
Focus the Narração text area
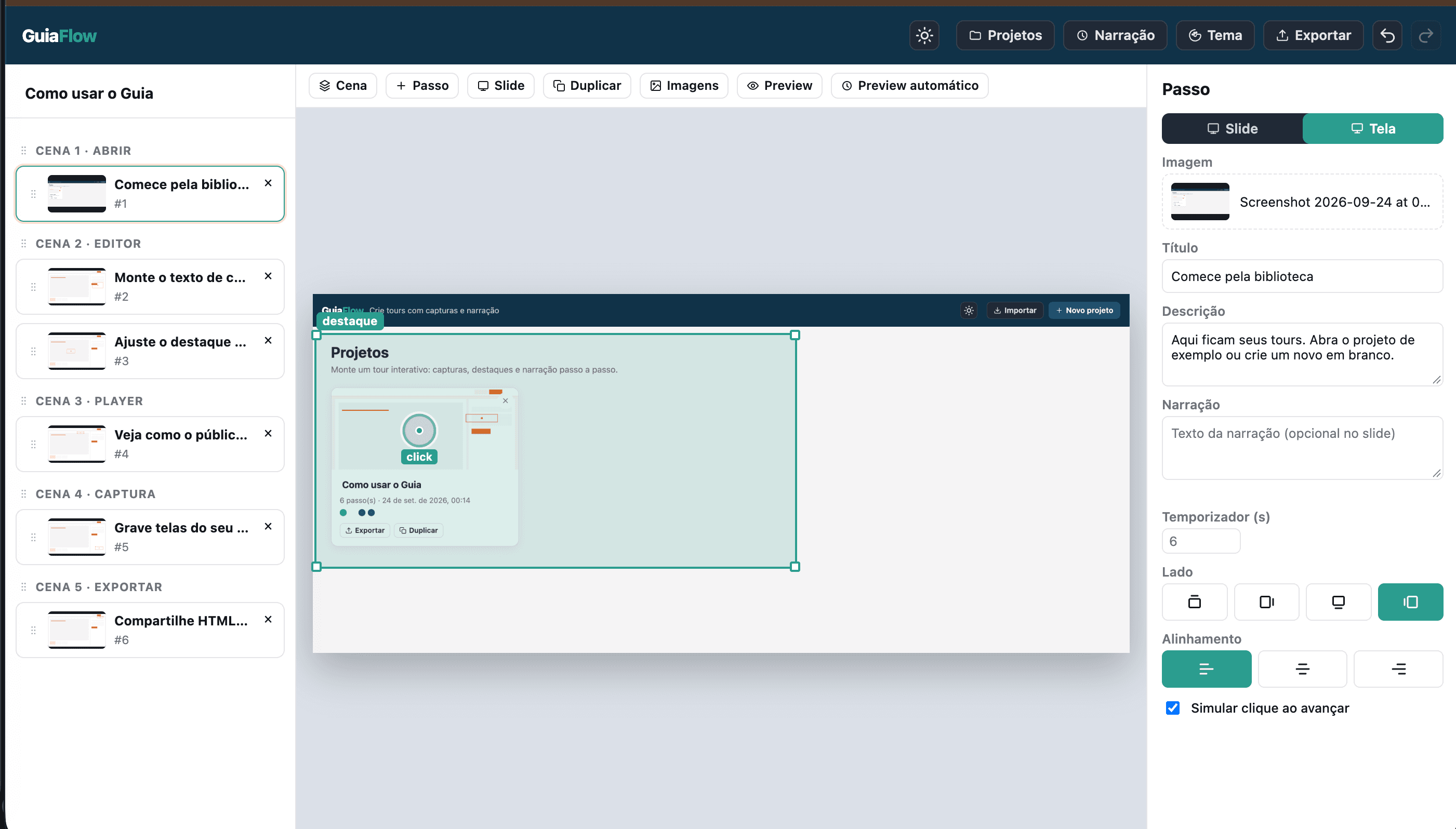pos(1302,448)
